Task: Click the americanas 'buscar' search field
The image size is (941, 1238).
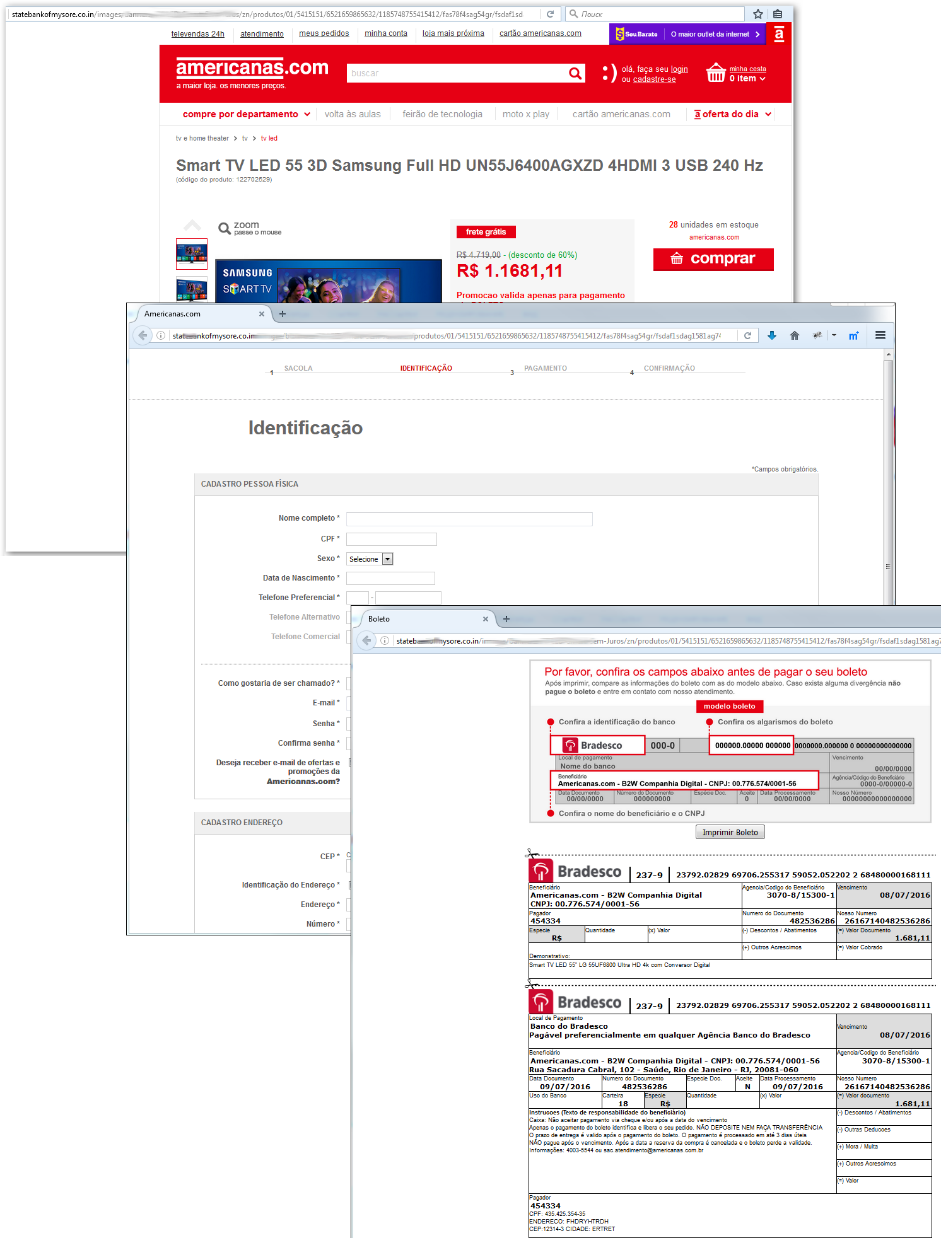Action: pos(456,73)
